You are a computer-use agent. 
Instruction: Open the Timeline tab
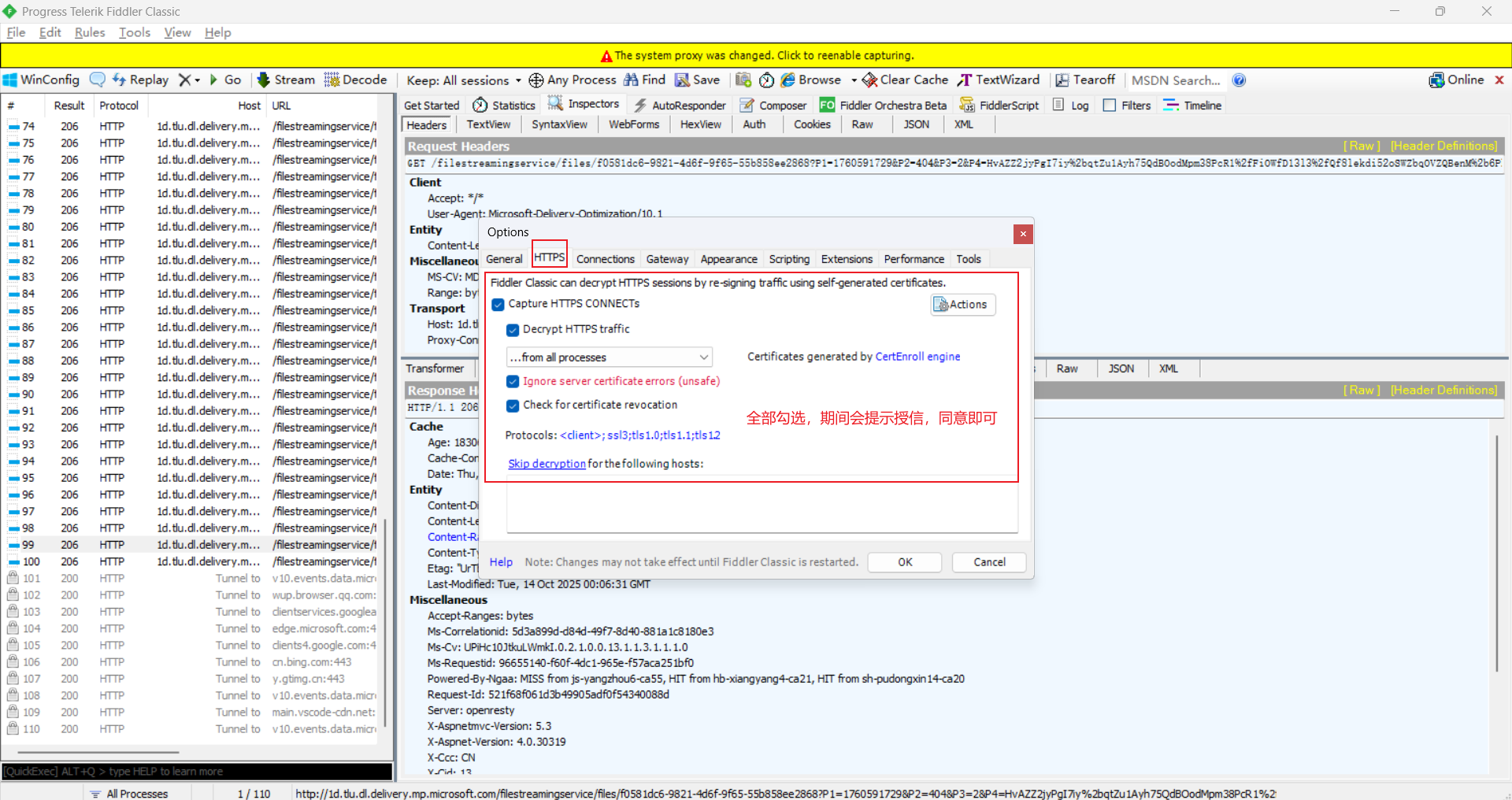pyautogui.click(x=1192, y=105)
